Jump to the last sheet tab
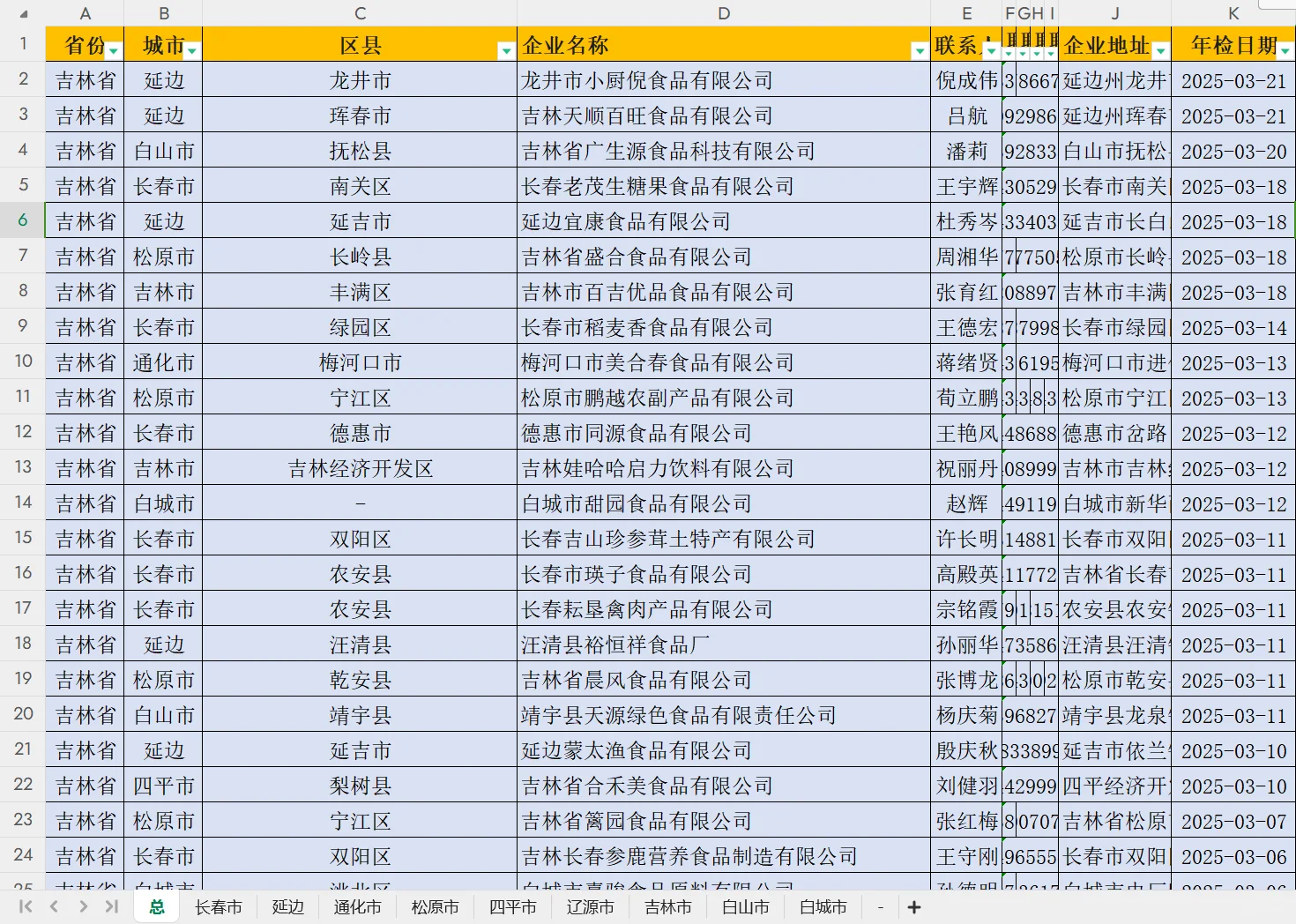The image size is (1296, 924). 111,906
